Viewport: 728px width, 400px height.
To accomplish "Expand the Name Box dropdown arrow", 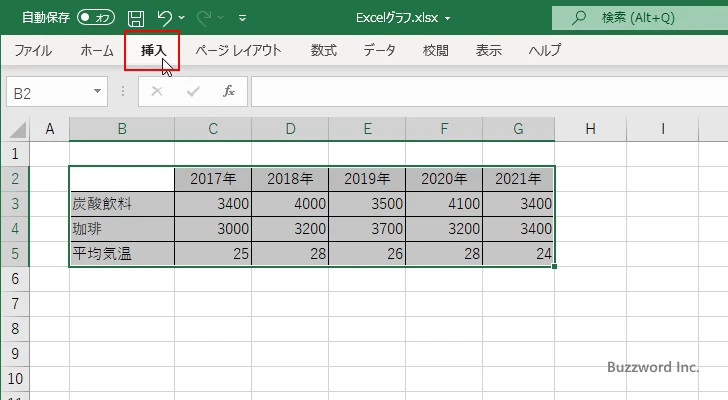I will 98,91.
